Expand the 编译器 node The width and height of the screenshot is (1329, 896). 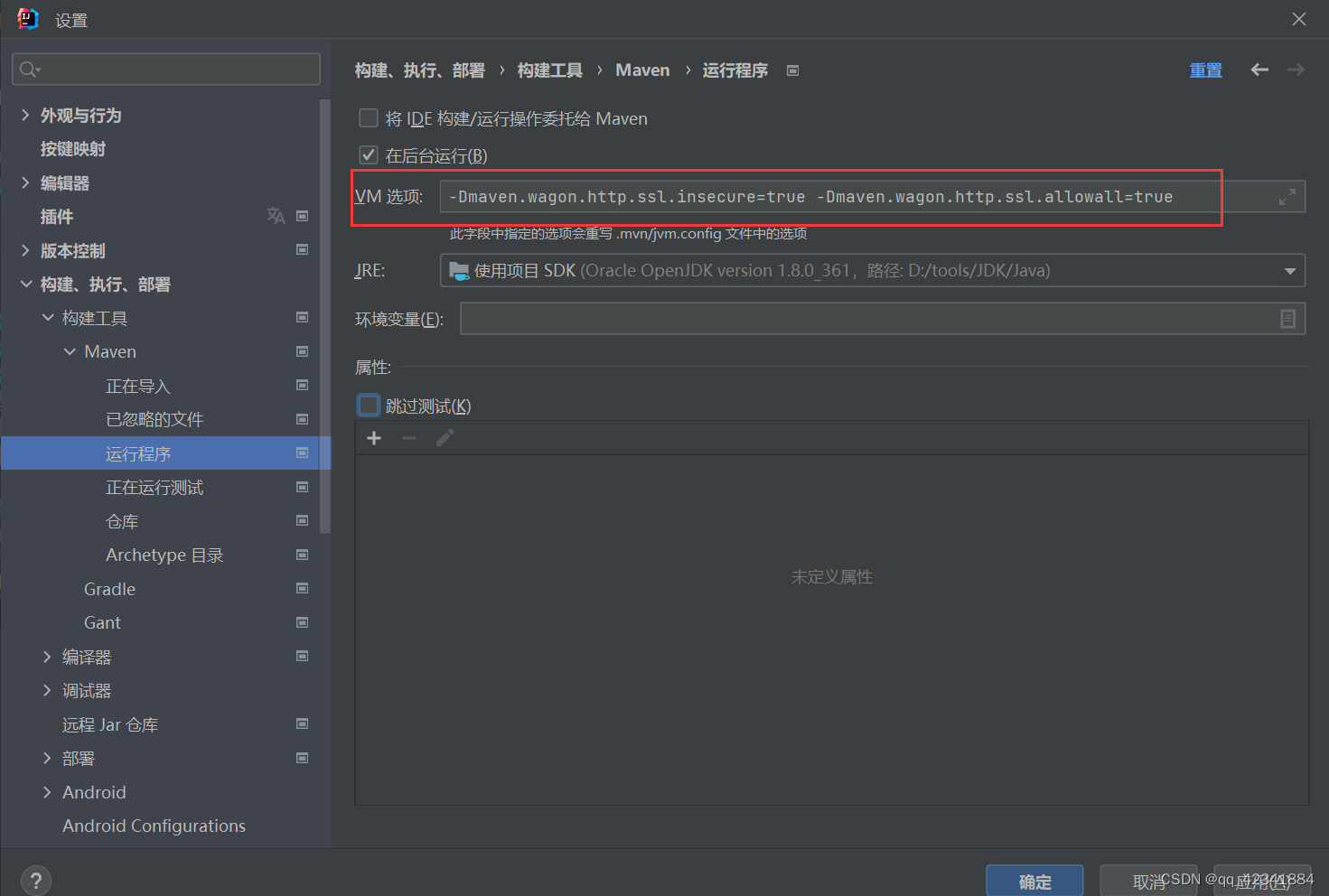[48, 657]
